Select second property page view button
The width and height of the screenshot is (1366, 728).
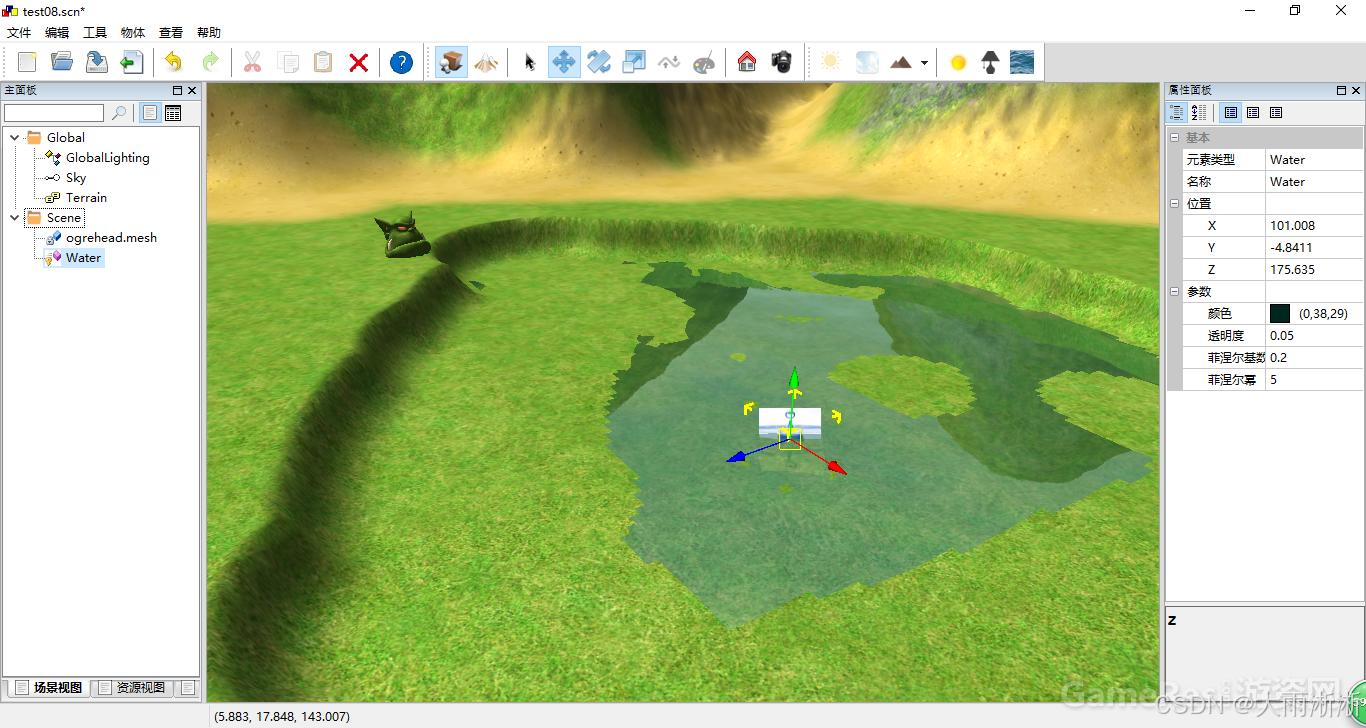(x=1253, y=113)
